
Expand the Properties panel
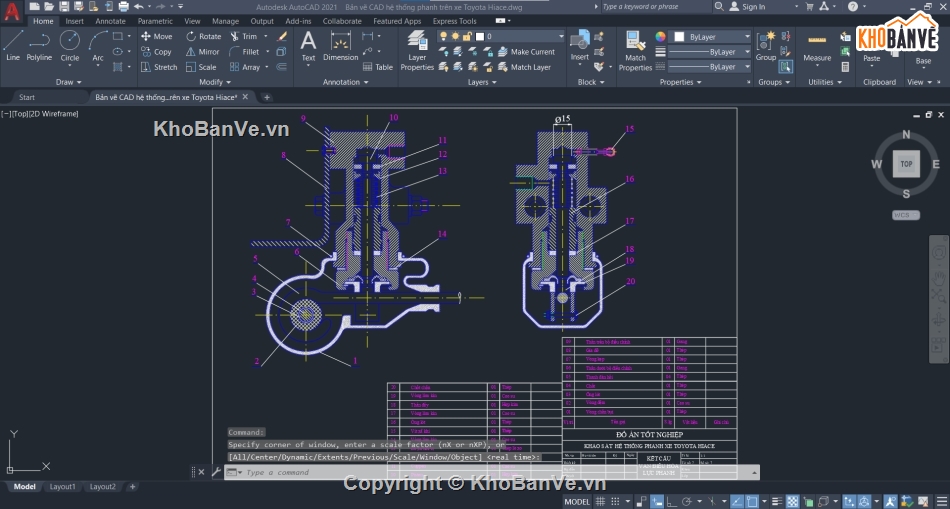pos(680,82)
